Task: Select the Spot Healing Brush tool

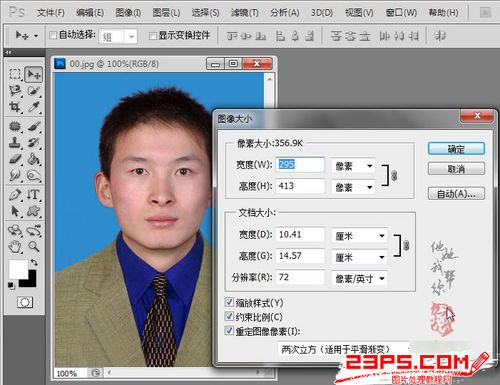Action: (x=15, y=126)
